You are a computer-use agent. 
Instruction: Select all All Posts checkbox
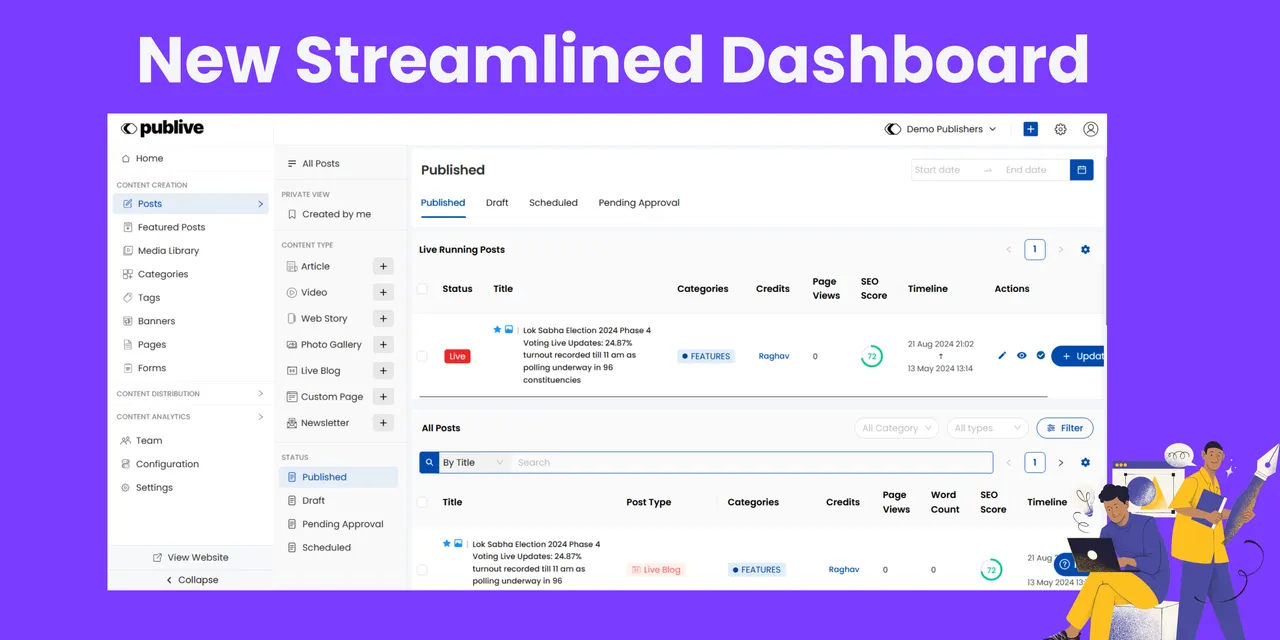422,502
